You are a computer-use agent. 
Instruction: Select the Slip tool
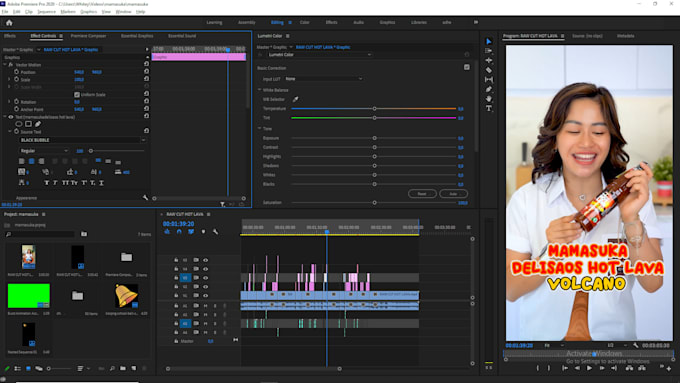pos(489,79)
